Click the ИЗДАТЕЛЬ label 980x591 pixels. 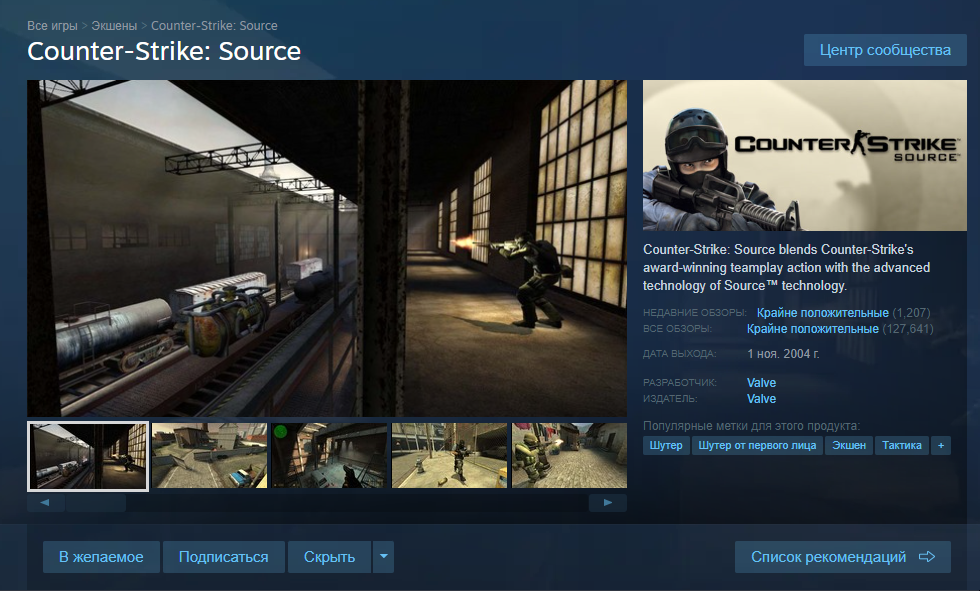pos(670,399)
